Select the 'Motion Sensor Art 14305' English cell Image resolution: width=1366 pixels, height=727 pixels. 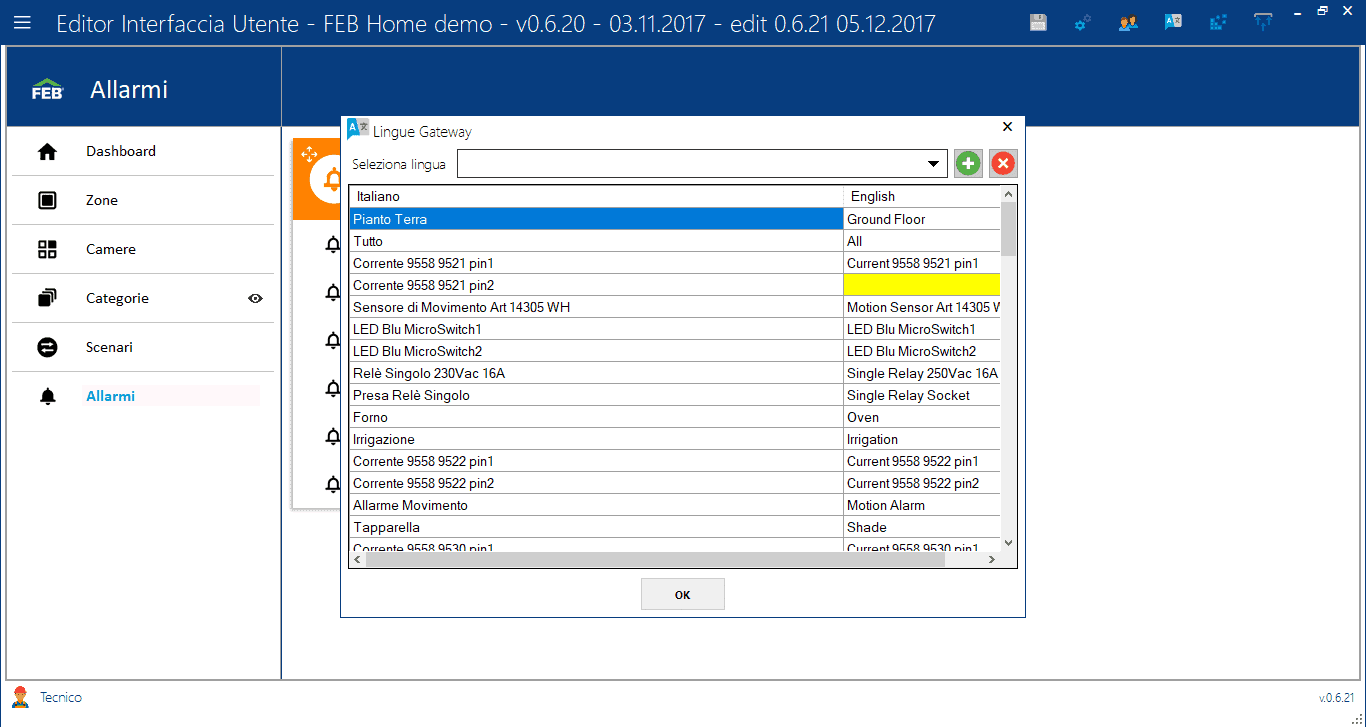click(922, 307)
